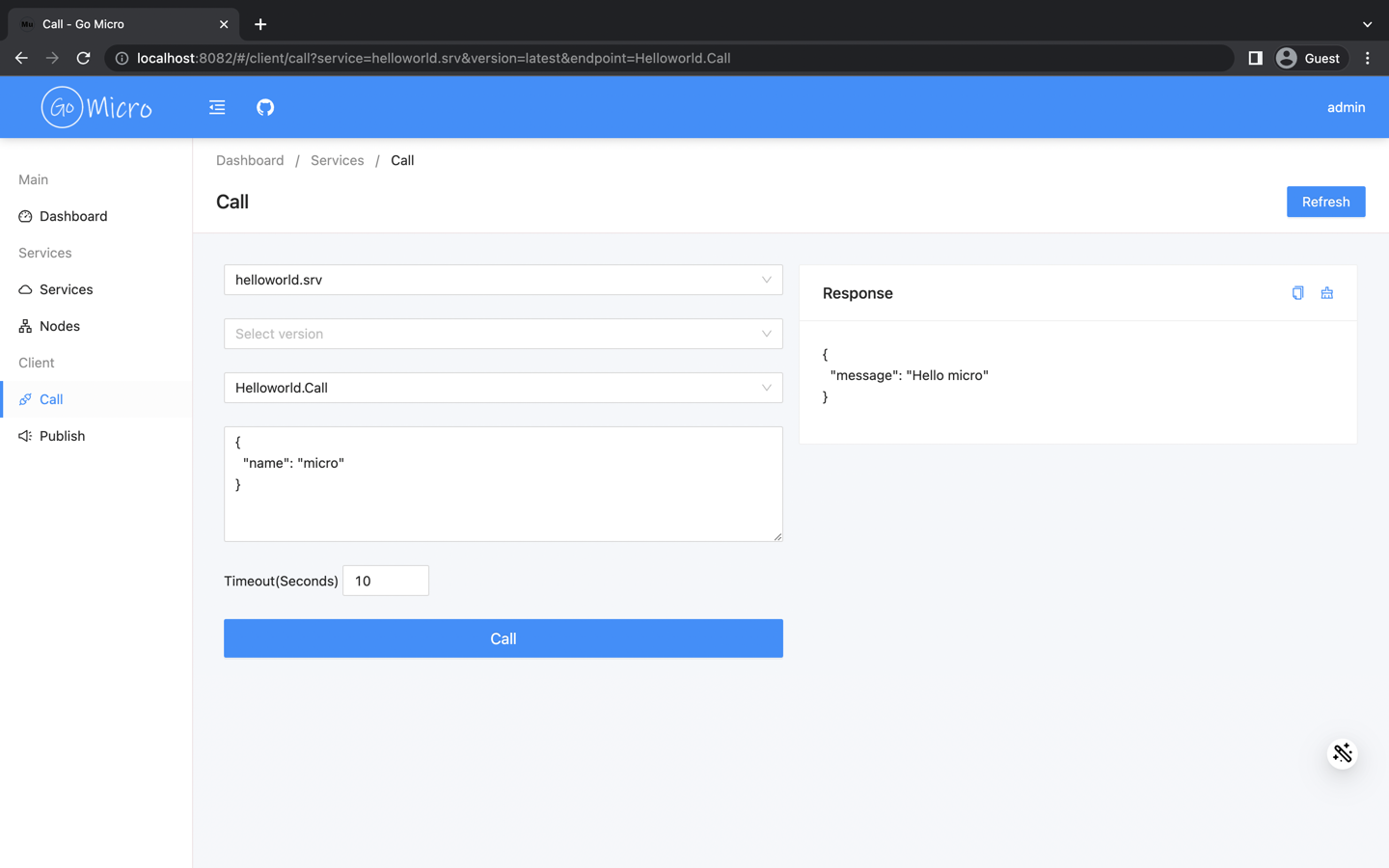The height and width of the screenshot is (868, 1389).
Task: Click into the request JSON text area
Action: 504,484
